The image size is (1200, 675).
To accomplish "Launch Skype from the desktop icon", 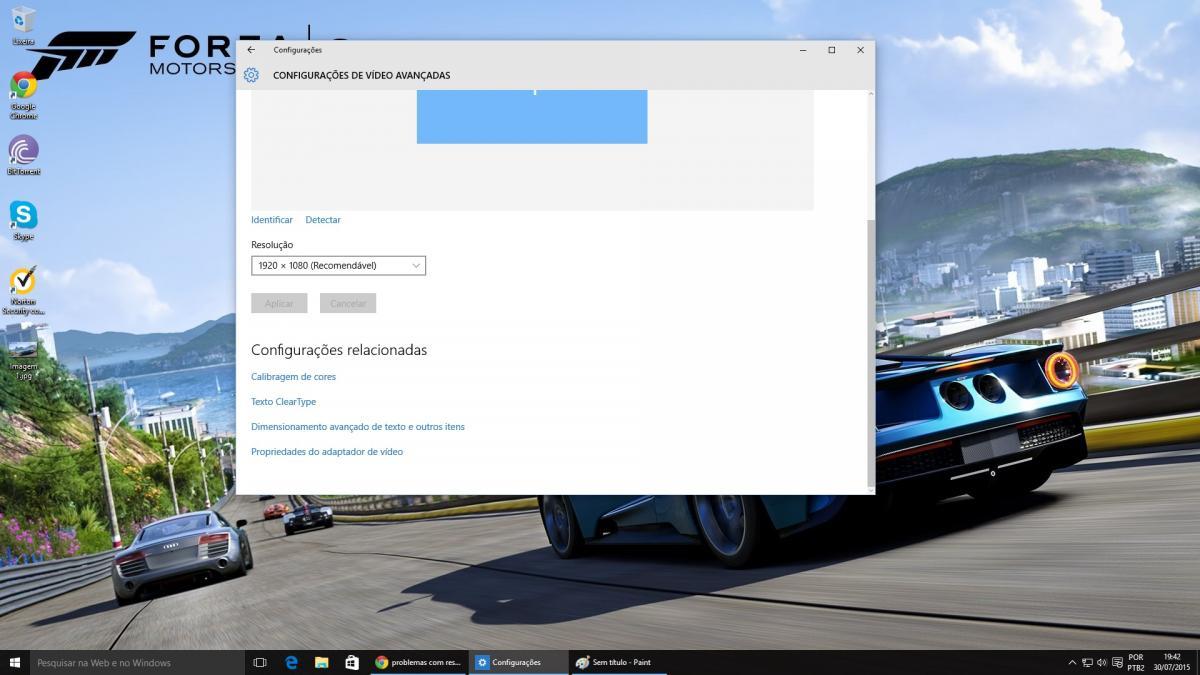I will pyautogui.click(x=23, y=220).
